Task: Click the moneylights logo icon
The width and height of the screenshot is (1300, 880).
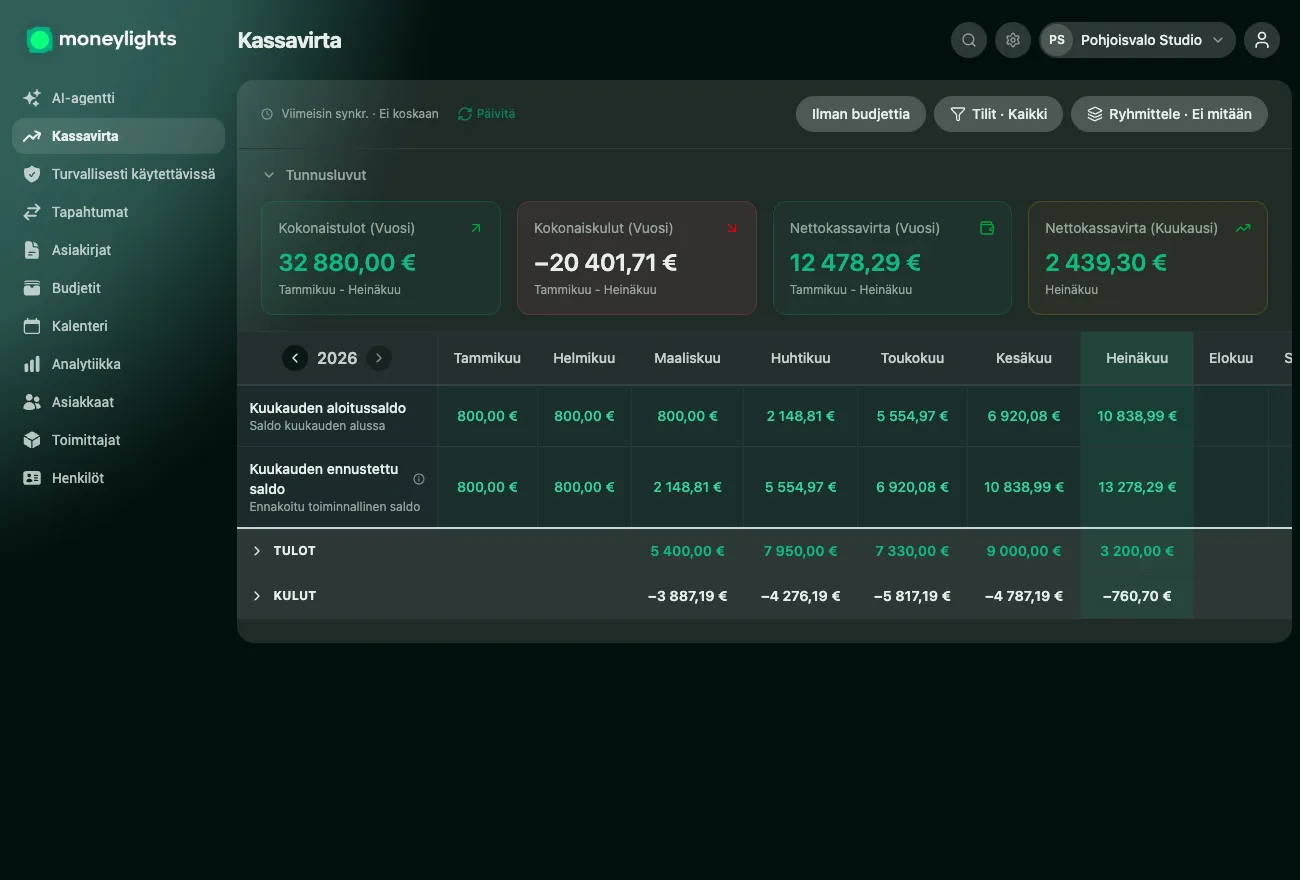Action: [x=39, y=40]
